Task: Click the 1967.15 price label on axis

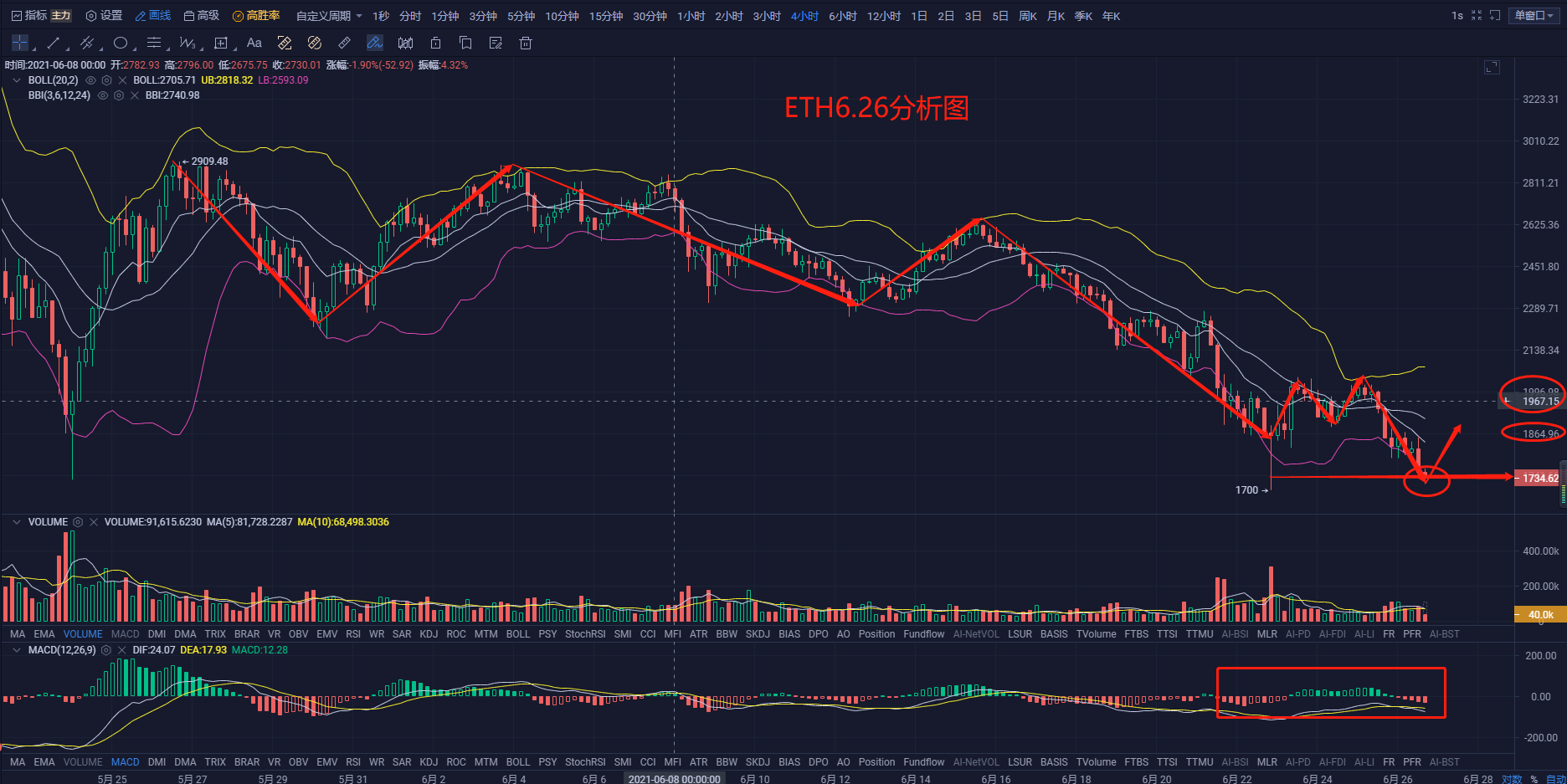Action: 1540,402
